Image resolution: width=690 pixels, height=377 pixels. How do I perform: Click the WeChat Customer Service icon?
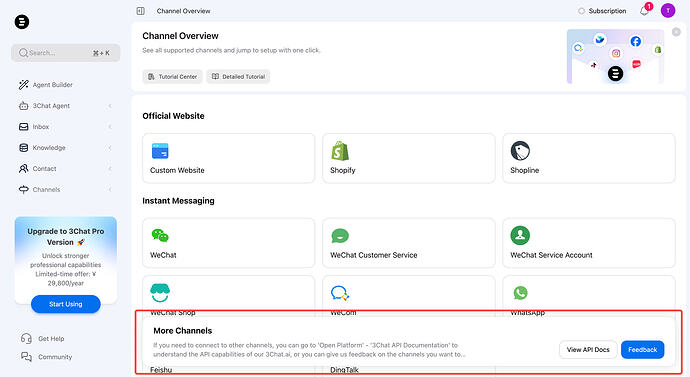point(340,236)
